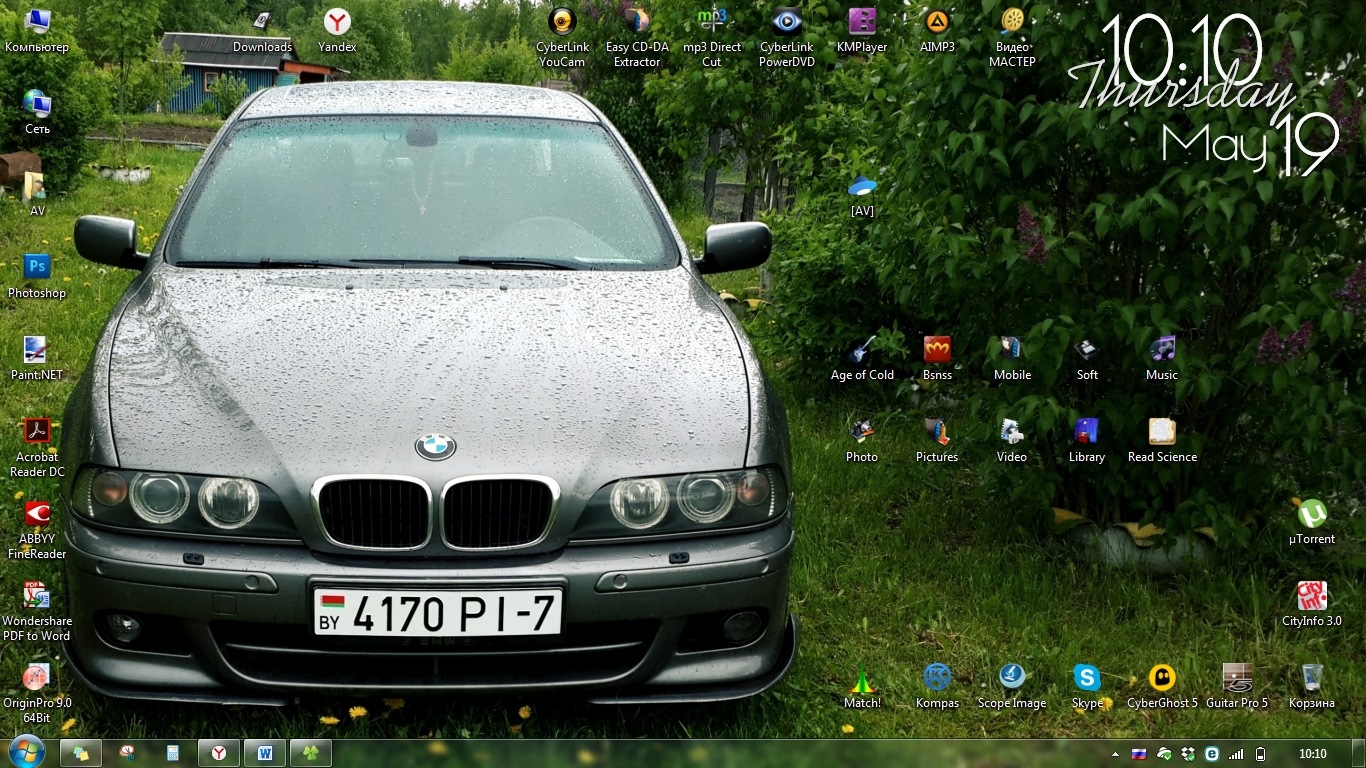1366x768 pixels.
Task: Launch KMPlayer shortcut
Action: tap(862, 30)
